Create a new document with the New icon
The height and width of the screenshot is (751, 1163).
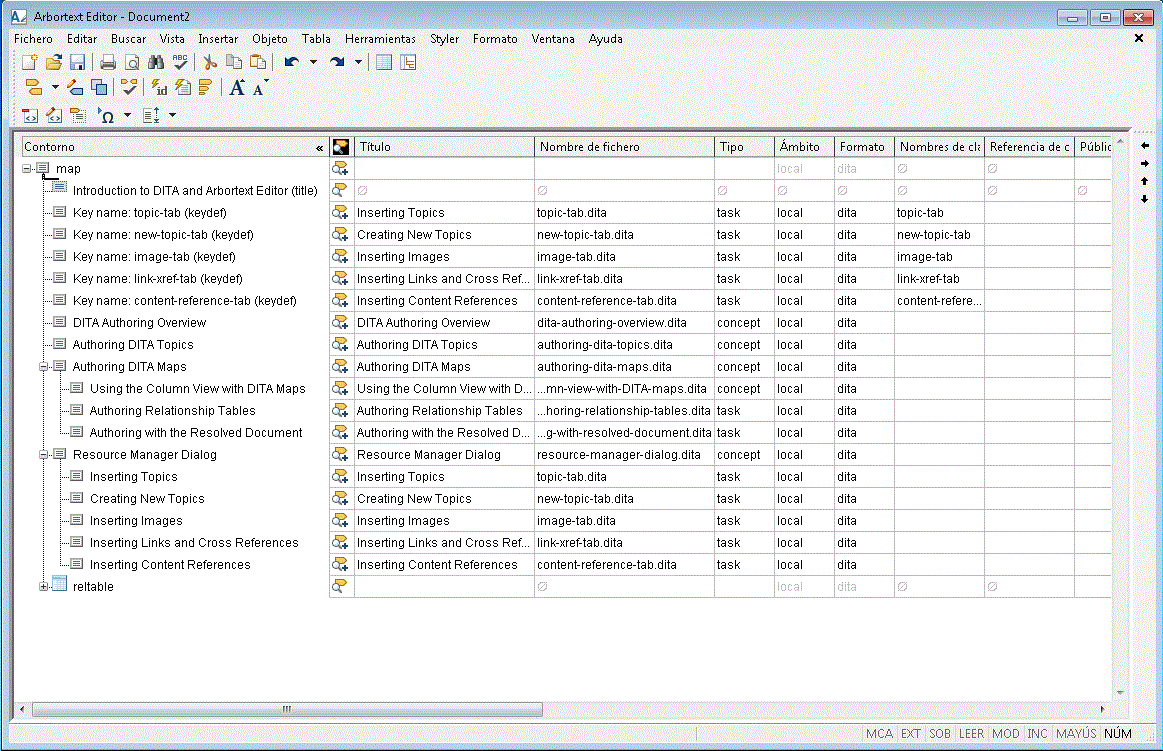point(30,62)
